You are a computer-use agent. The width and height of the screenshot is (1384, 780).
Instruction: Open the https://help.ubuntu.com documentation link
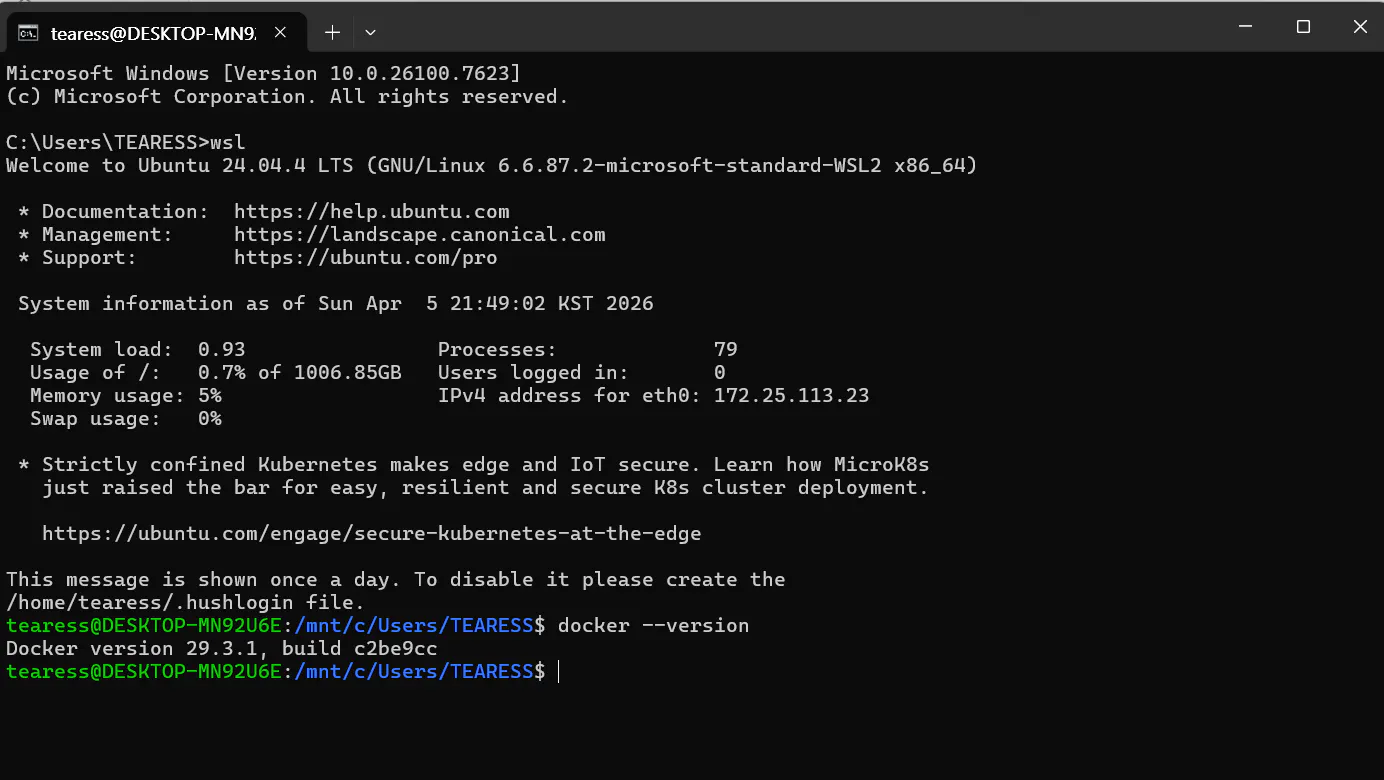pos(371,211)
